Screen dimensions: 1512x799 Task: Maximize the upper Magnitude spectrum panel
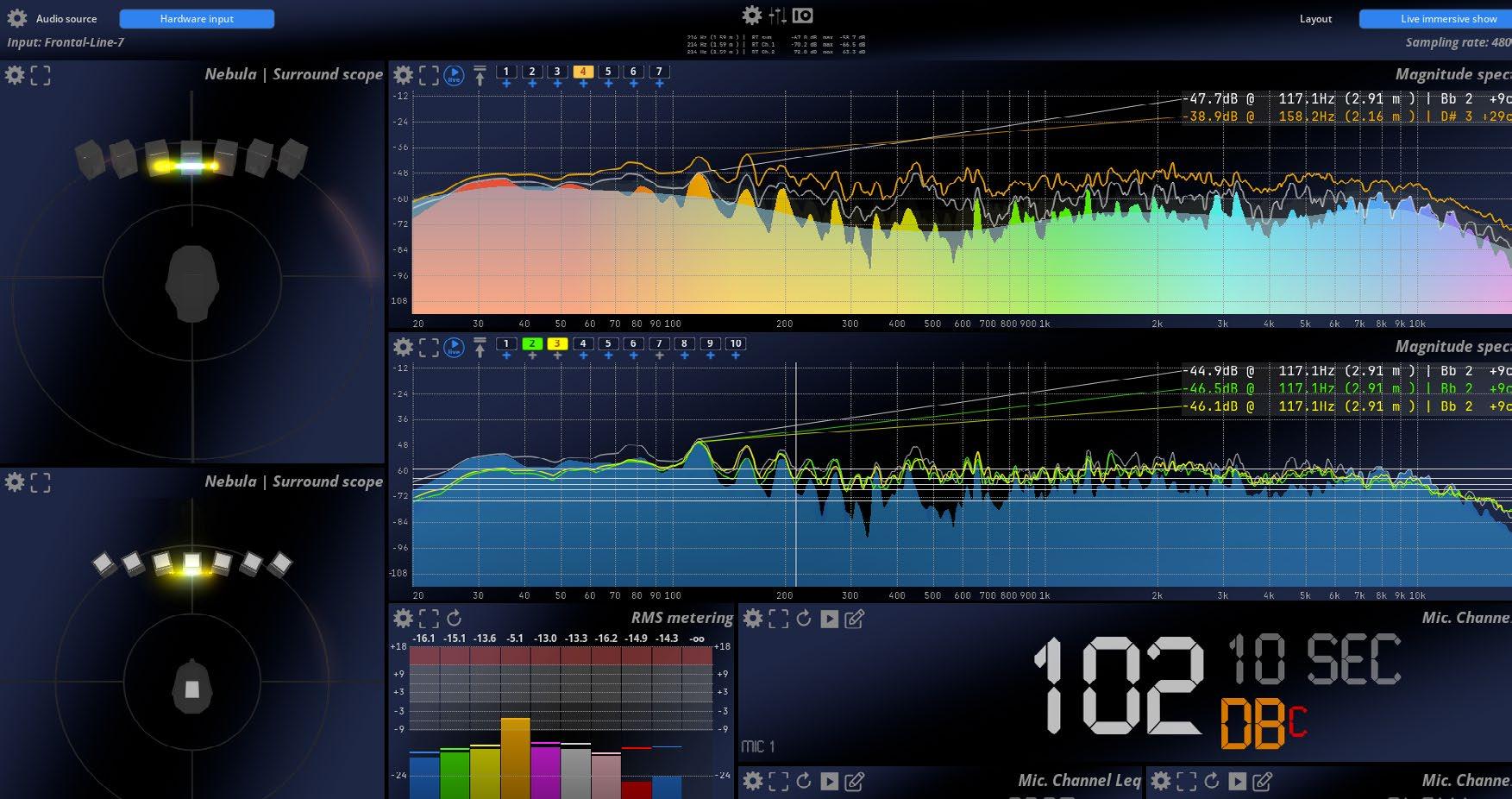(429, 75)
